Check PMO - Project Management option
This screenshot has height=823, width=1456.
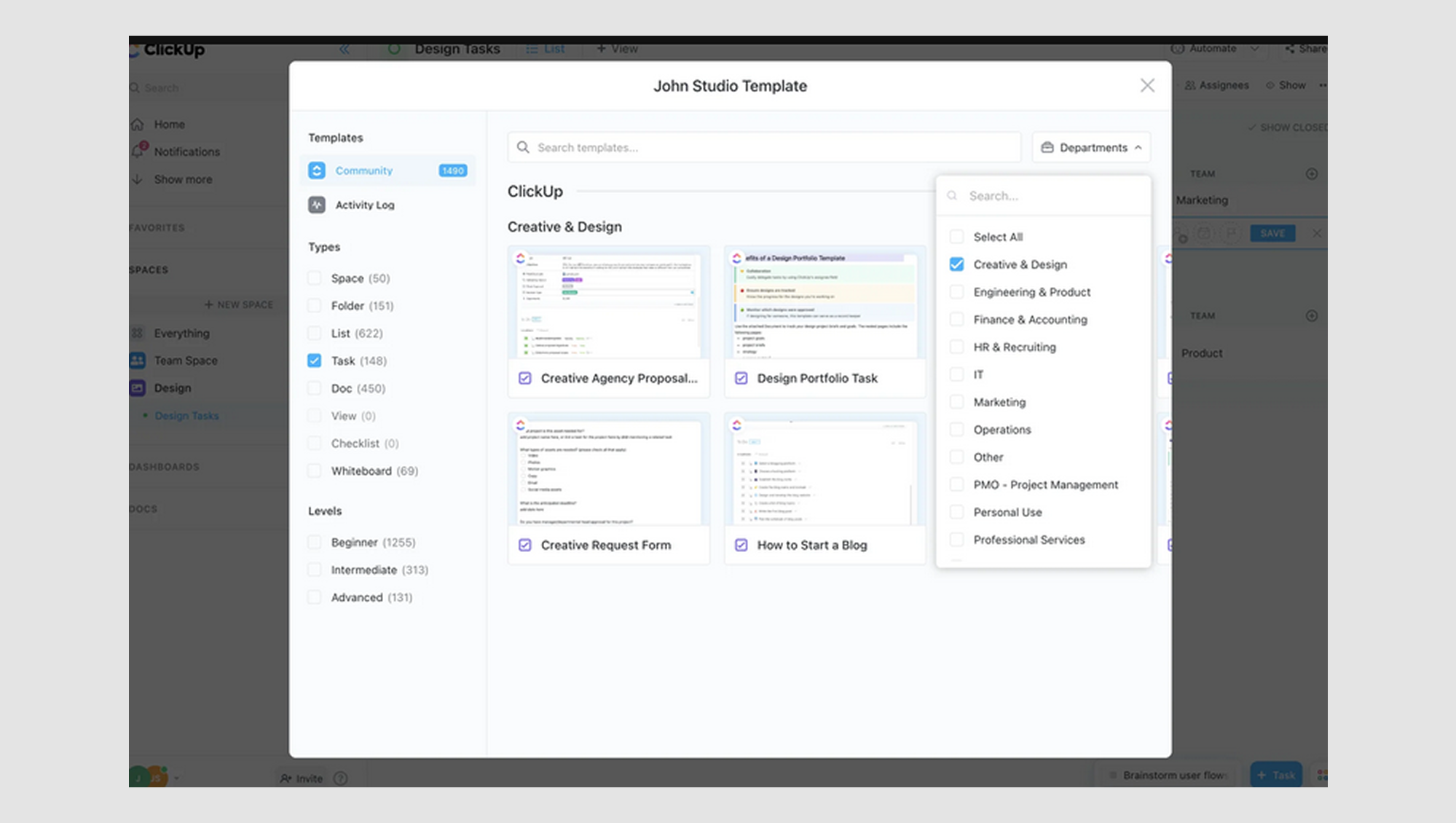click(956, 484)
